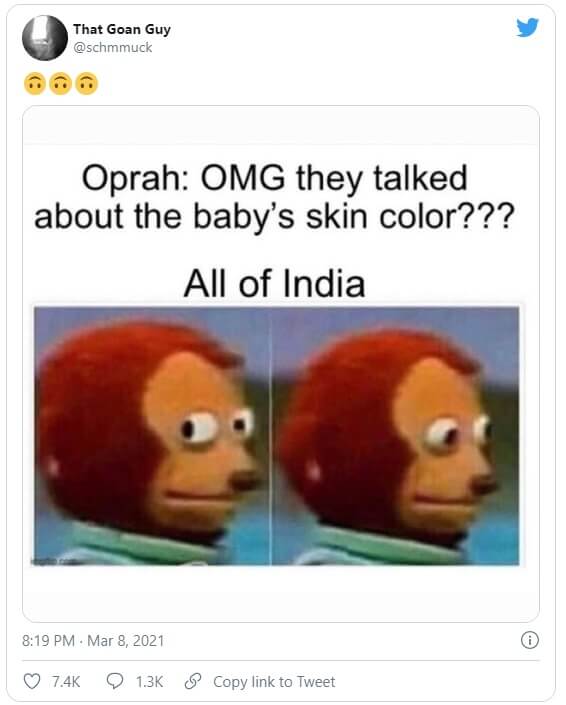
Task: Open the 8:19 PM Mar 8, 2021 timestamp
Action: pos(93,640)
